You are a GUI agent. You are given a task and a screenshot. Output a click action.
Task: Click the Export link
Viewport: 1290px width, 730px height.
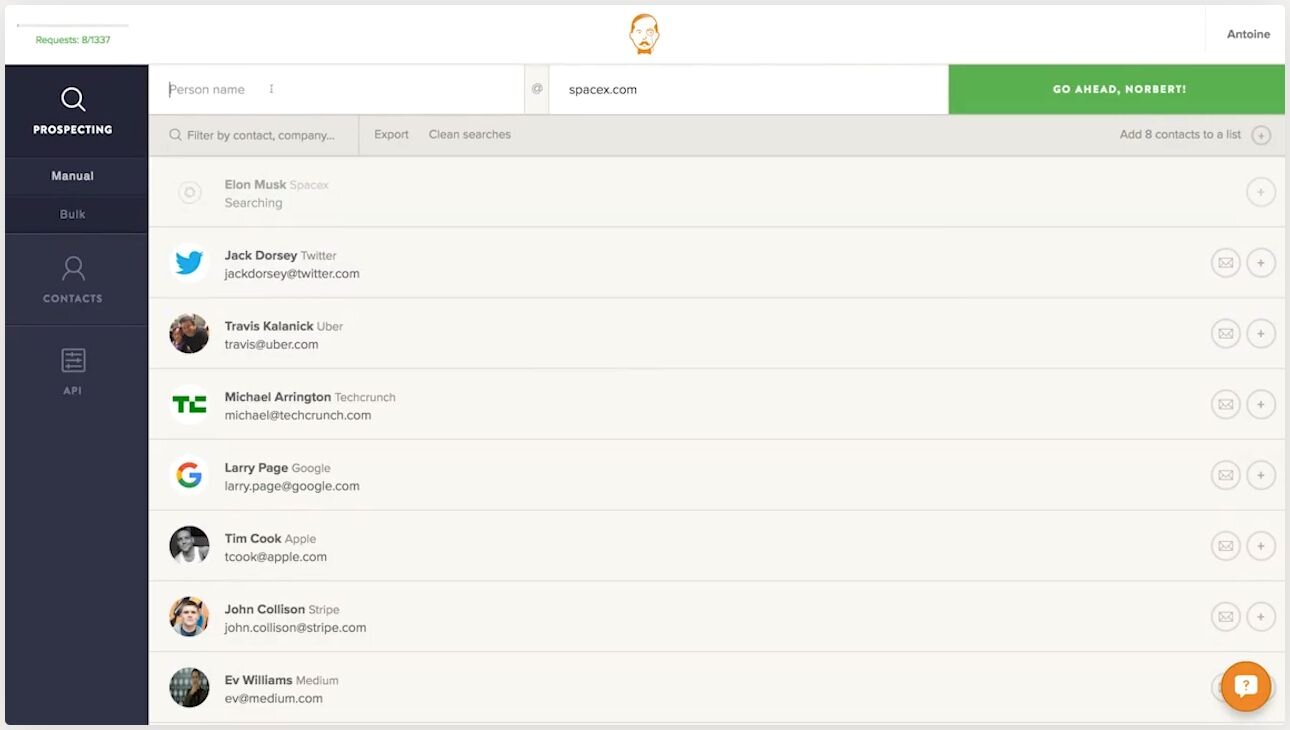click(x=391, y=135)
